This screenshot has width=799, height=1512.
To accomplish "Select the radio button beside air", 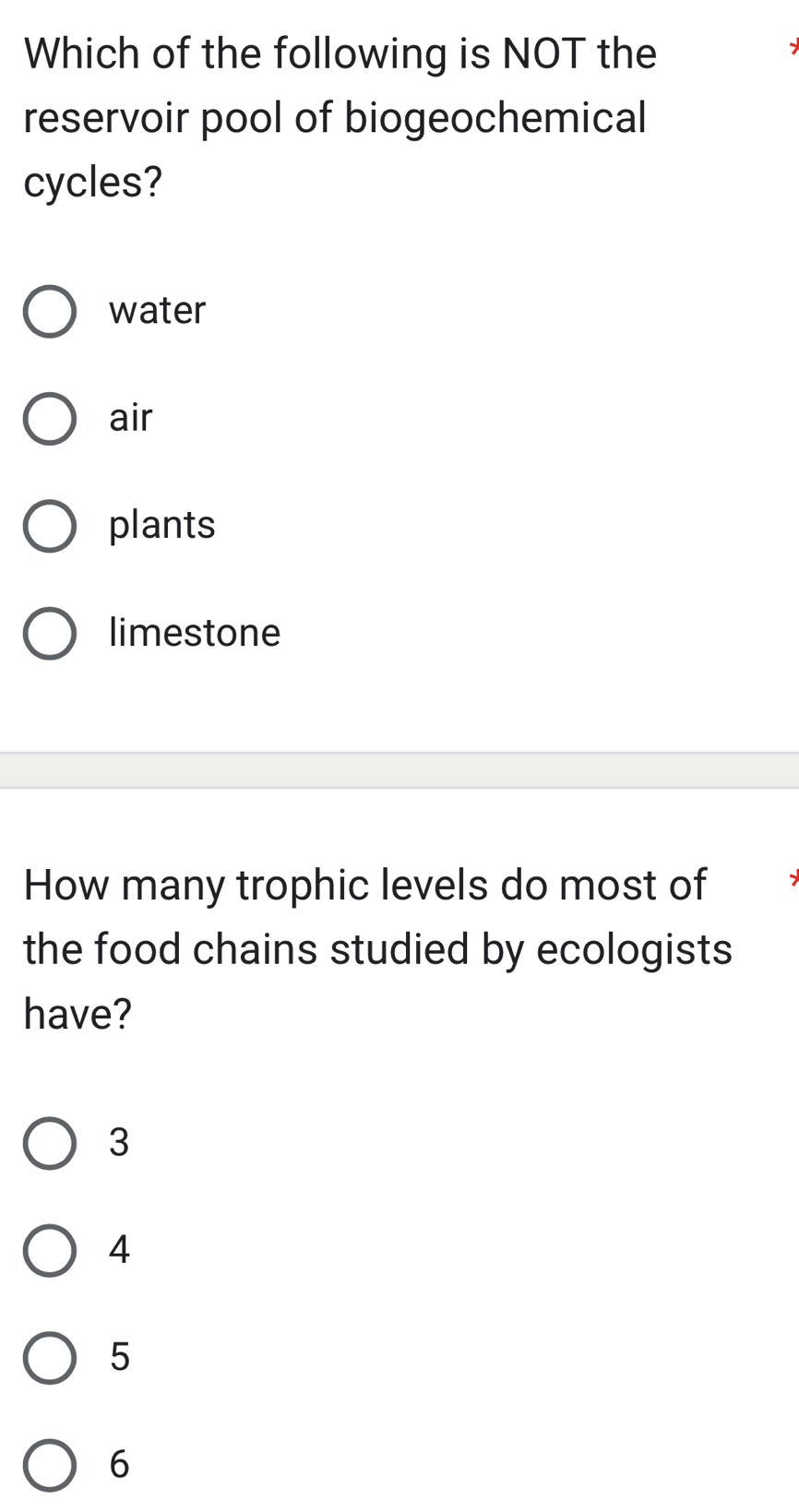I will [49, 419].
